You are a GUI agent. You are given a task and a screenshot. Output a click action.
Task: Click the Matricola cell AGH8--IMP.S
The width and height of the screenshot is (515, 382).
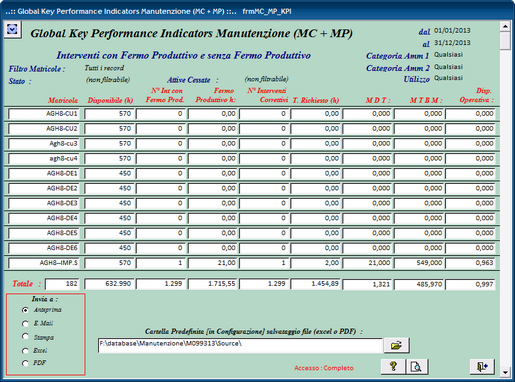pos(44,263)
